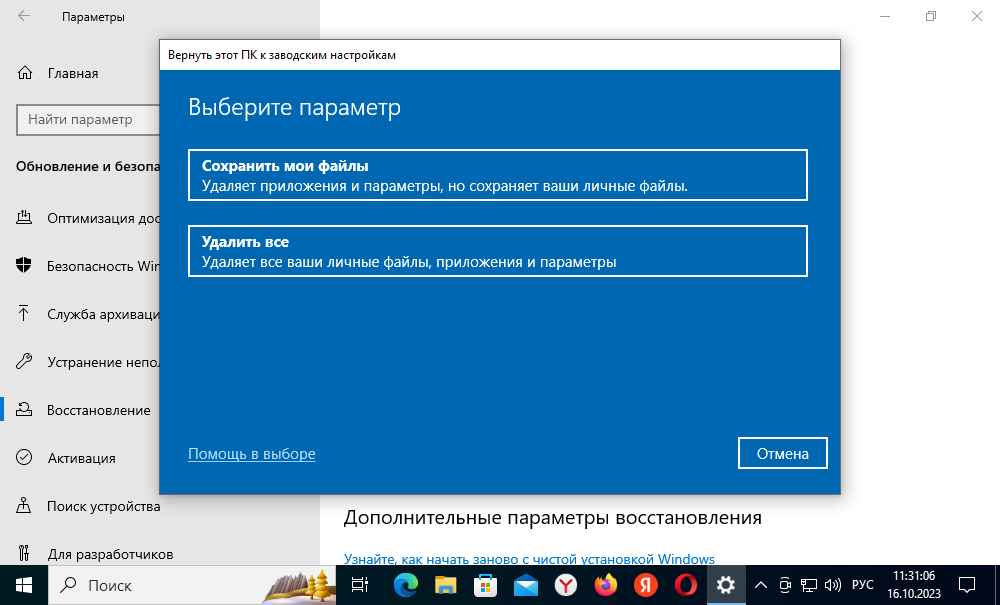Click the Task View taskbar icon
The width and height of the screenshot is (1000, 605).
360,584
